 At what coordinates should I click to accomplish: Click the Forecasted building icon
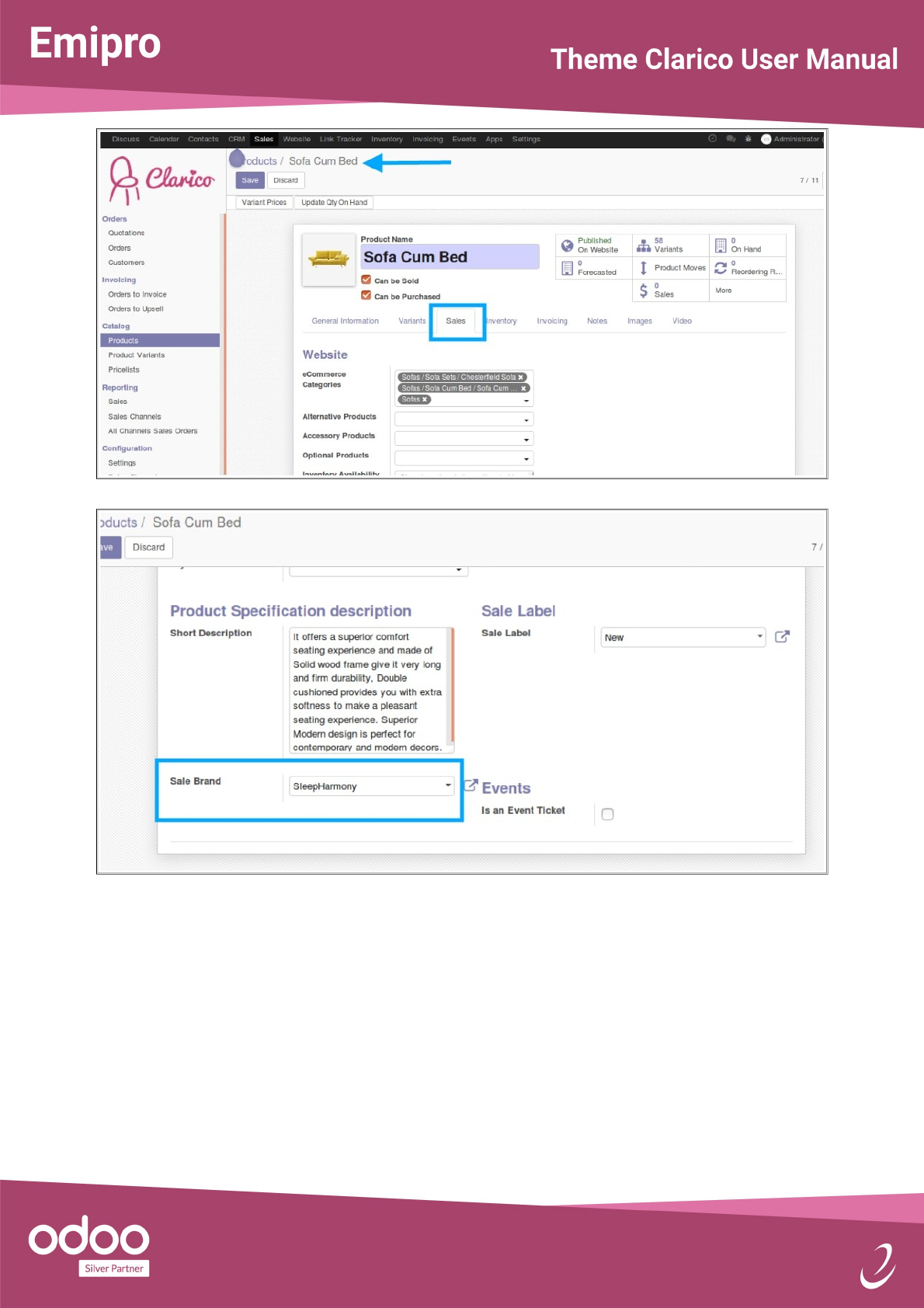567,268
